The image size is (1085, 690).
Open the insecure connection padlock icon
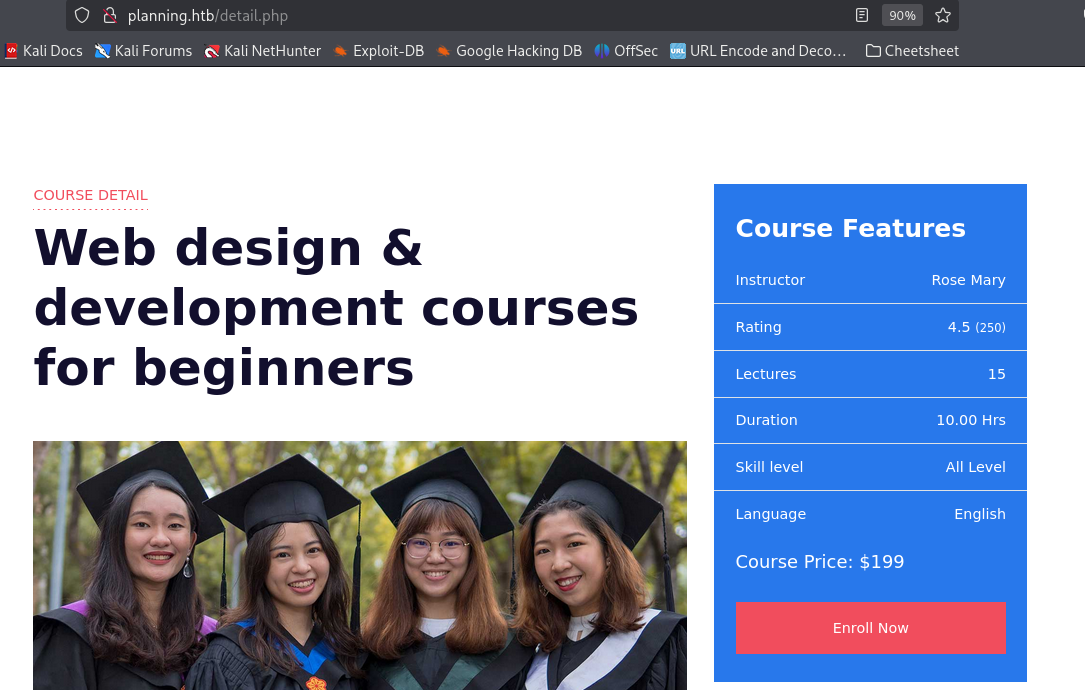click(x=109, y=15)
